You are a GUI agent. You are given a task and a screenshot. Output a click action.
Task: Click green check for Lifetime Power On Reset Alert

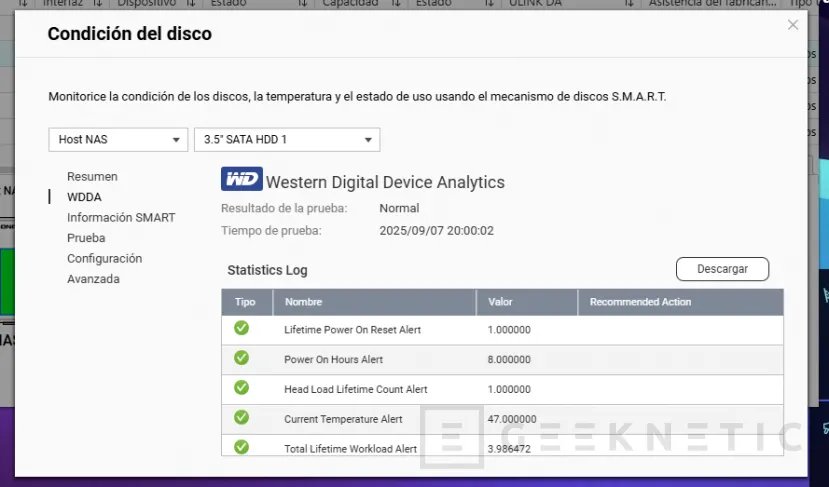tap(242, 328)
